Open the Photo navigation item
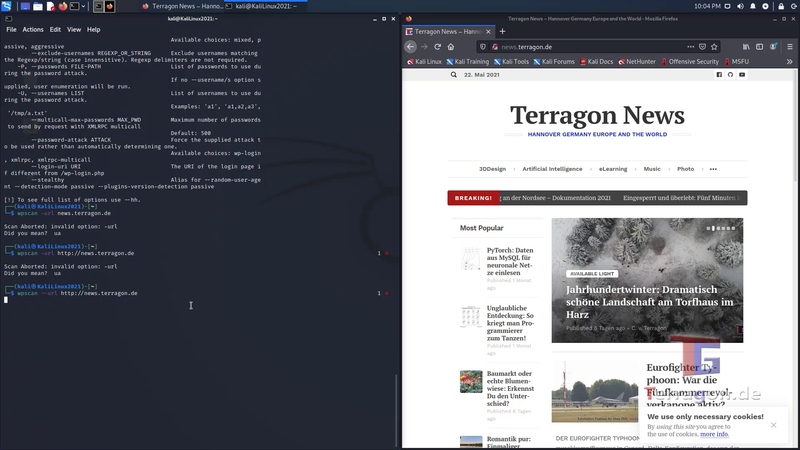 (685, 169)
